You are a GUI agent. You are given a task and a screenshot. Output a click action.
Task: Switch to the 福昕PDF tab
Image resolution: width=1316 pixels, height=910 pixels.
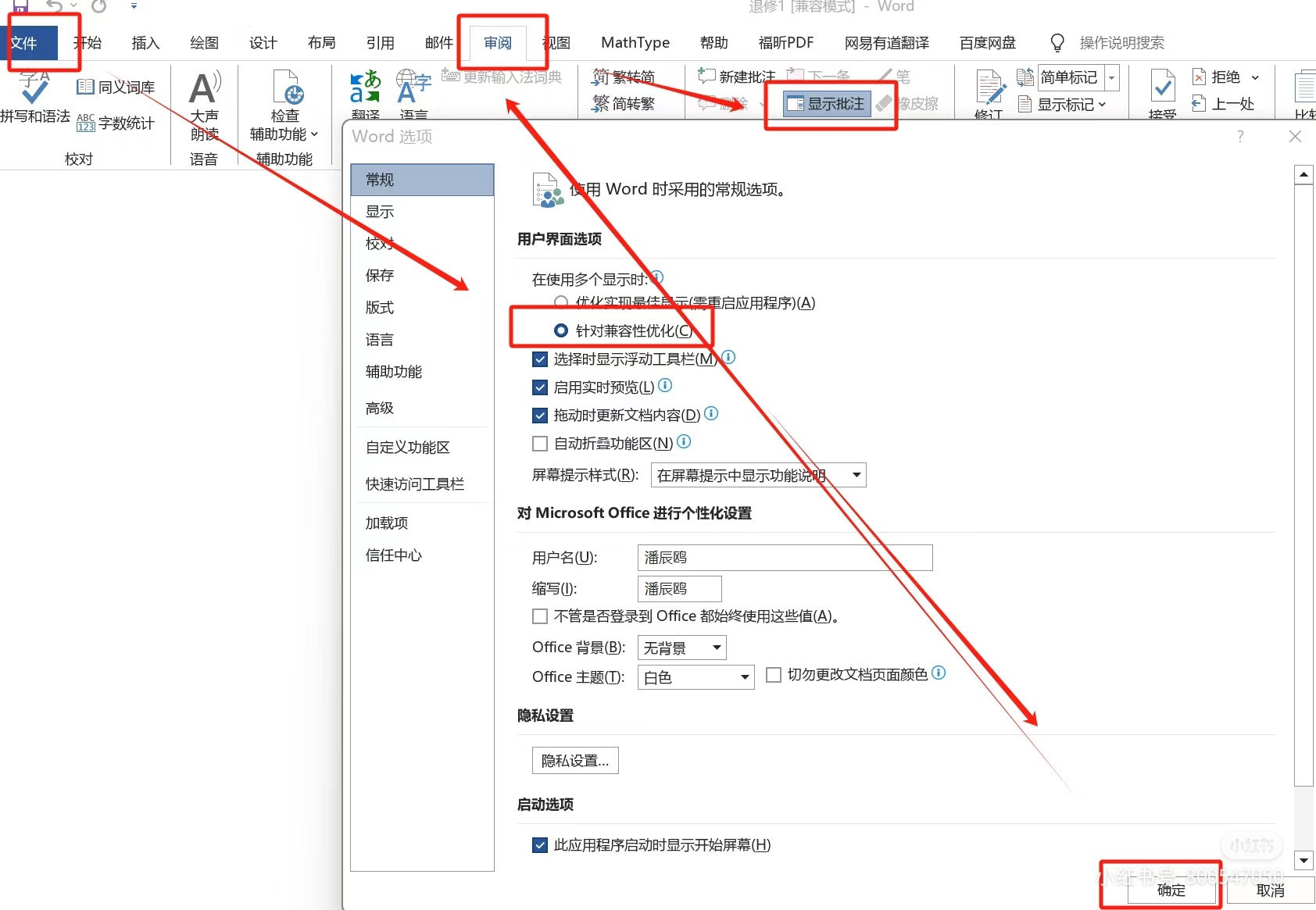pos(786,43)
